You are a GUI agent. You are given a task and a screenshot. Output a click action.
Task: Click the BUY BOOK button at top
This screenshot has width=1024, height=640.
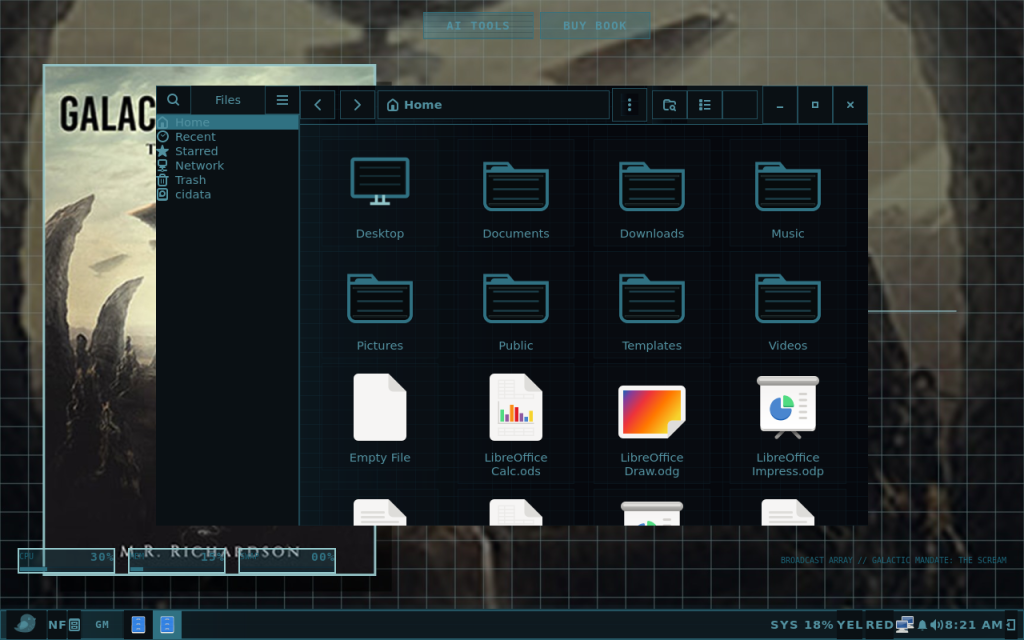(595, 25)
